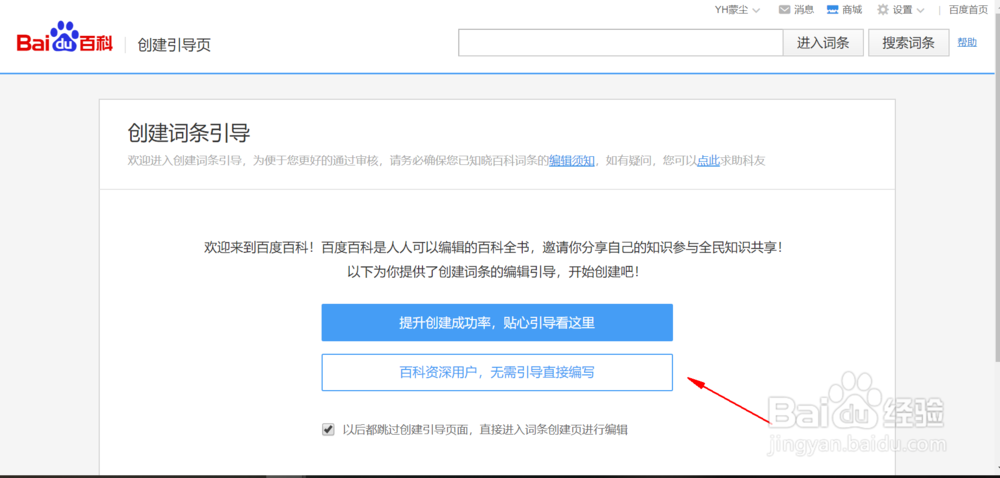Image resolution: width=1000 pixels, height=478 pixels.
Task: Click the Baidu Baike logo
Action: (64, 38)
